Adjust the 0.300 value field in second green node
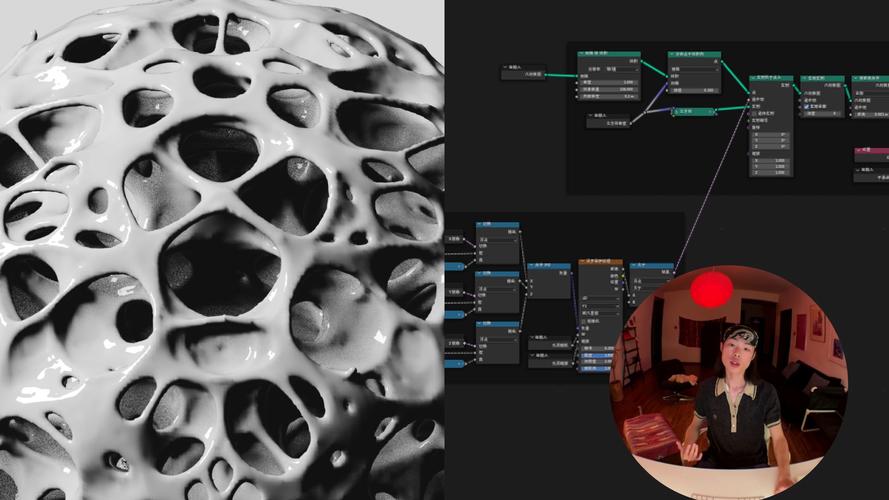The width and height of the screenshot is (889, 500). [x=696, y=91]
